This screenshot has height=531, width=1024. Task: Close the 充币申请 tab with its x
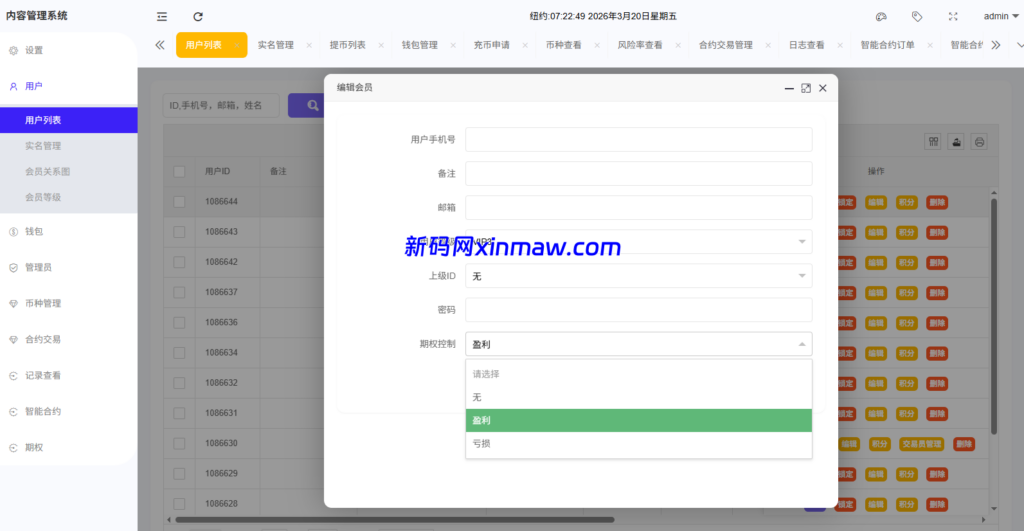coord(524,45)
